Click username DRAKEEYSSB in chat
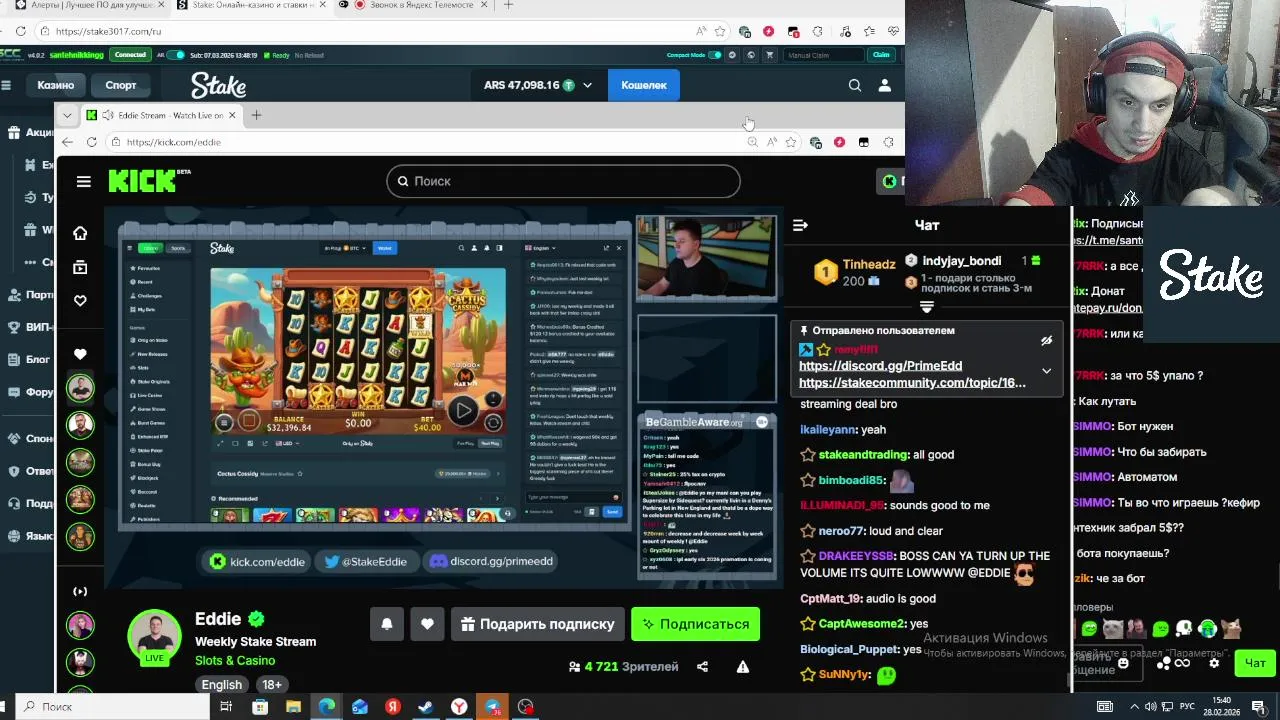 (857, 556)
